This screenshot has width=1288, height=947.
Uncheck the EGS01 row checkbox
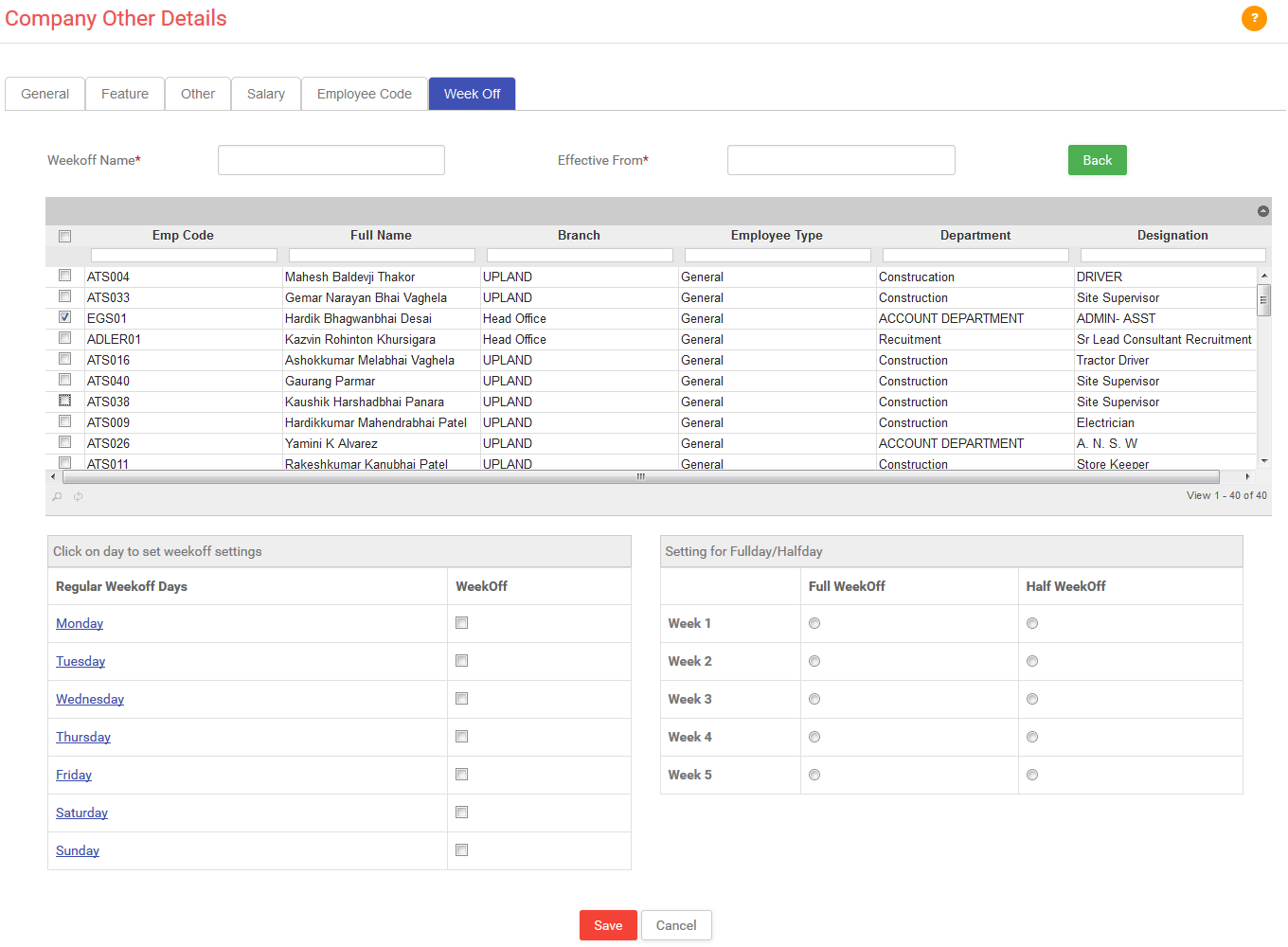(64, 317)
